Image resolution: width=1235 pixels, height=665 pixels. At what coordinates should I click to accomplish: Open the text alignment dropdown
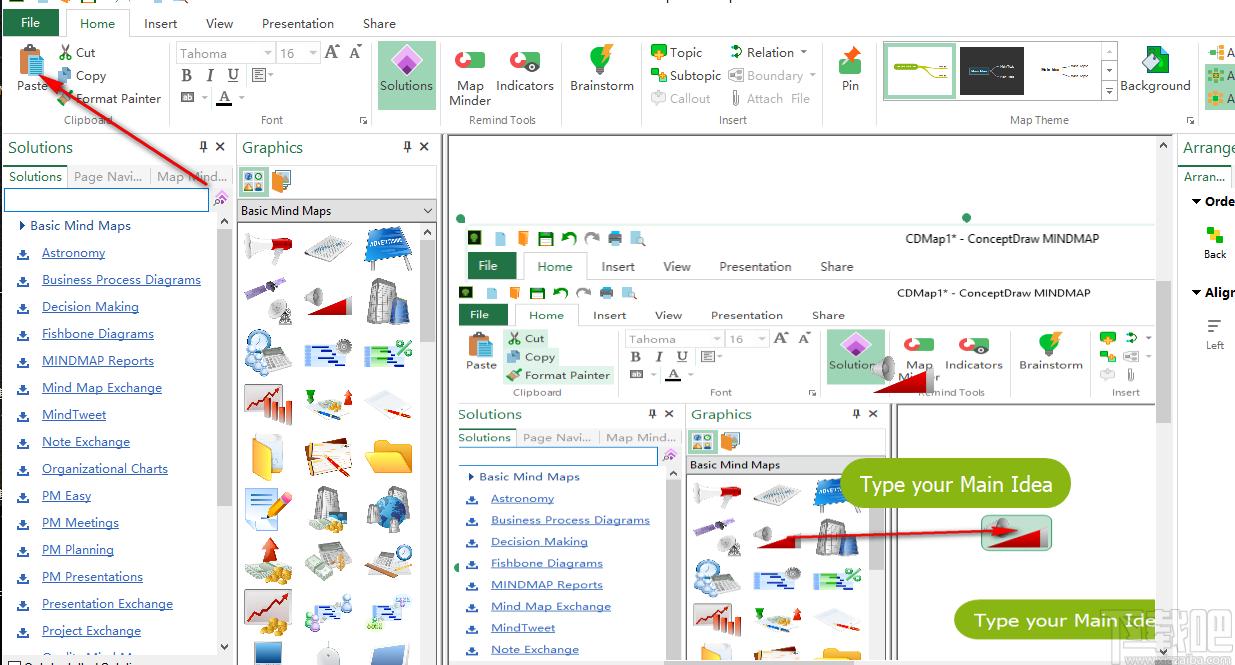262,75
